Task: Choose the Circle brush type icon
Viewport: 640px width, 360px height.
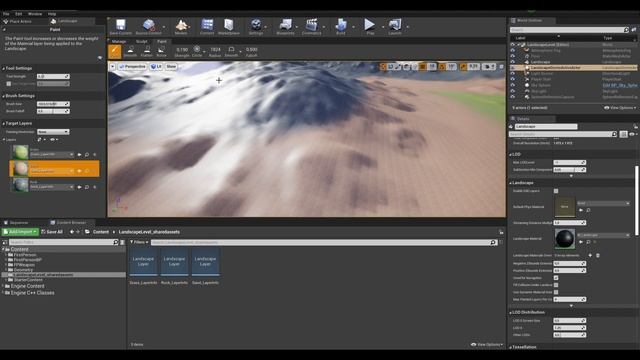Action: (197, 49)
